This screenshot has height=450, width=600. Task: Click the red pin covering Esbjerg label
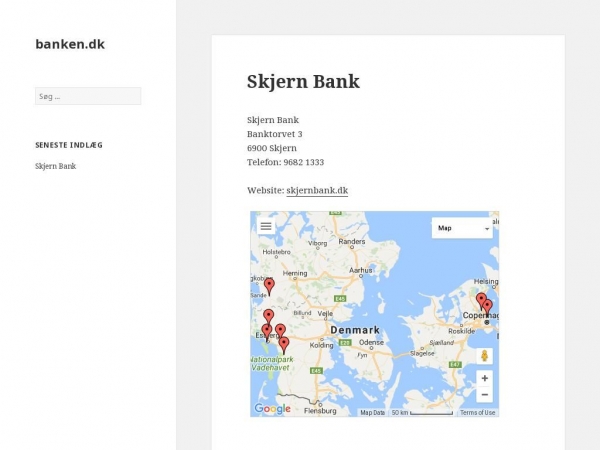266,332
